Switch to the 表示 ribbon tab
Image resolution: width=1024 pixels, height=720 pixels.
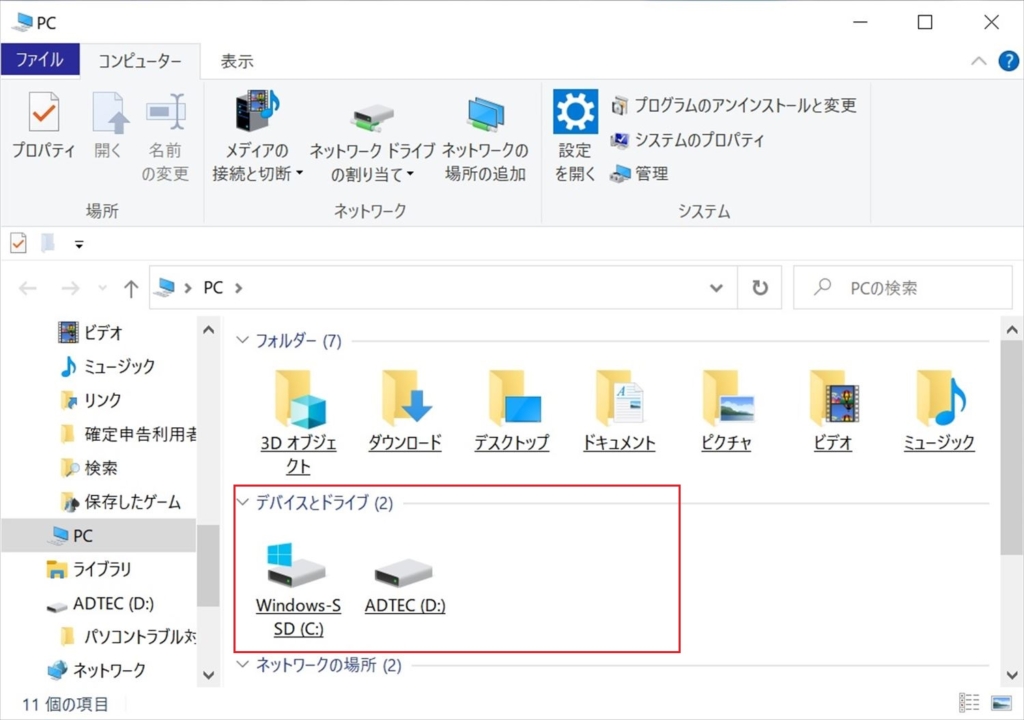[x=237, y=61]
